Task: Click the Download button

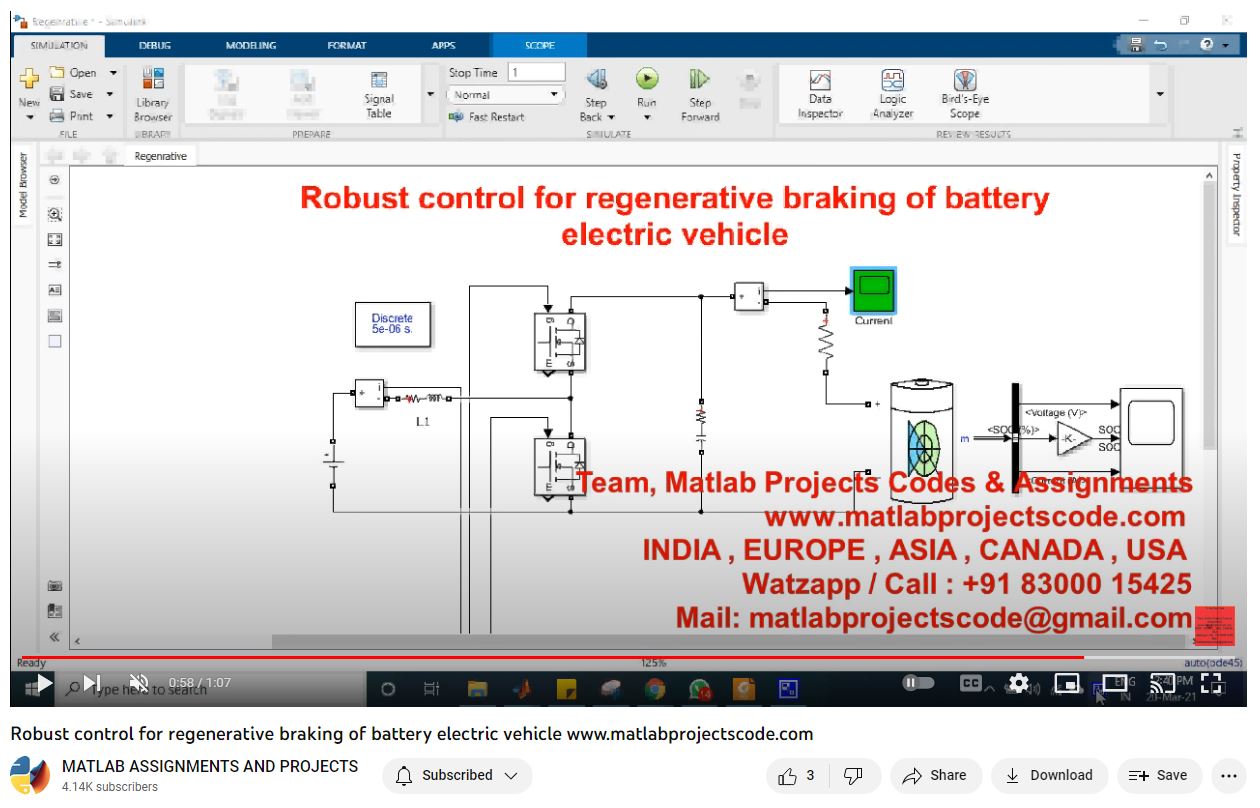Action: [1049, 775]
